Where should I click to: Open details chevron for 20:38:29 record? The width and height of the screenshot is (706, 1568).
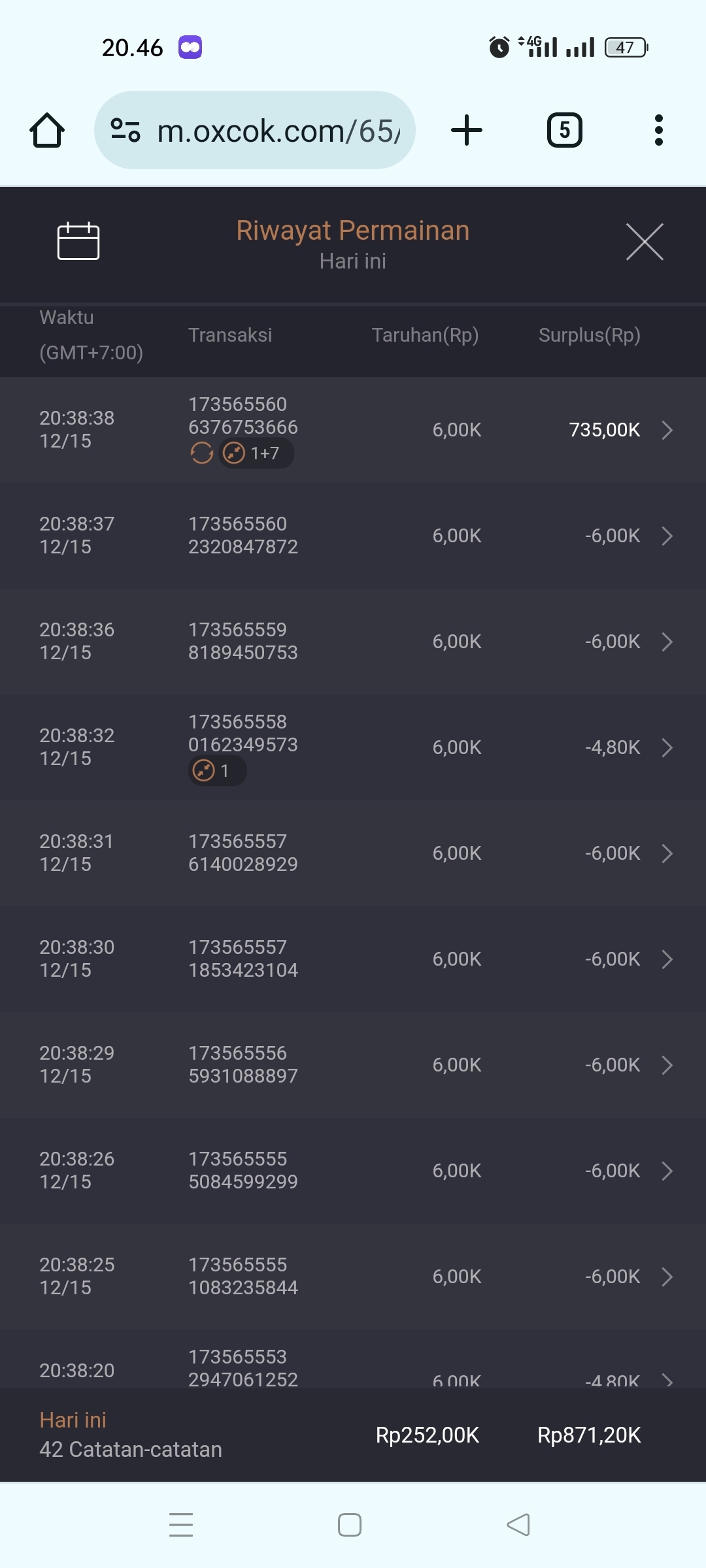(667, 1065)
